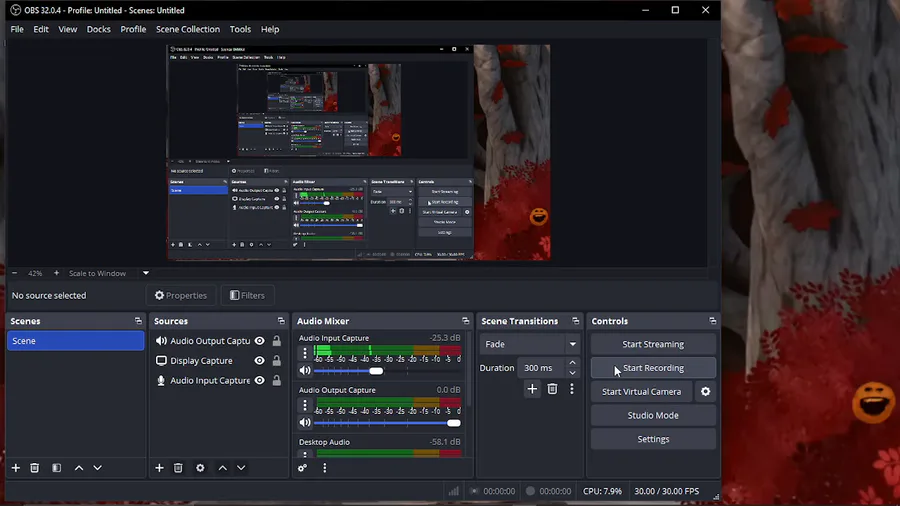
Task: Enable Studio Mode
Action: click(653, 415)
